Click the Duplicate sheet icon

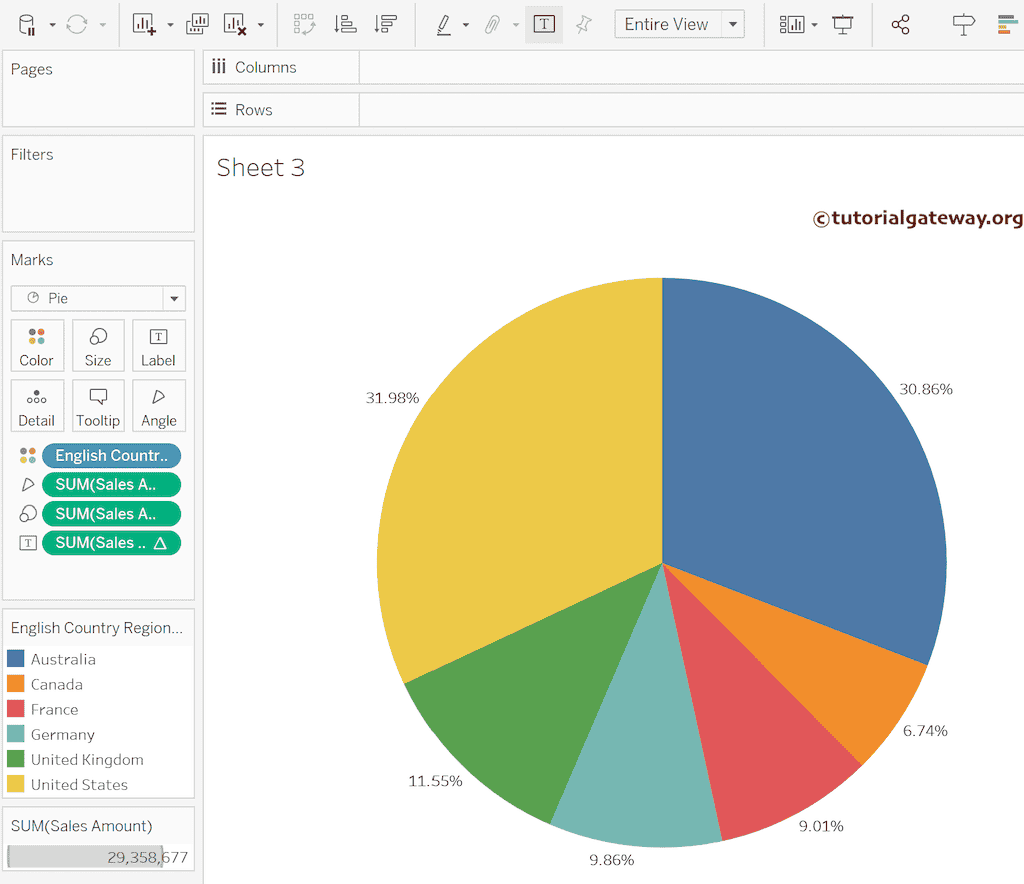coord(197,24)
